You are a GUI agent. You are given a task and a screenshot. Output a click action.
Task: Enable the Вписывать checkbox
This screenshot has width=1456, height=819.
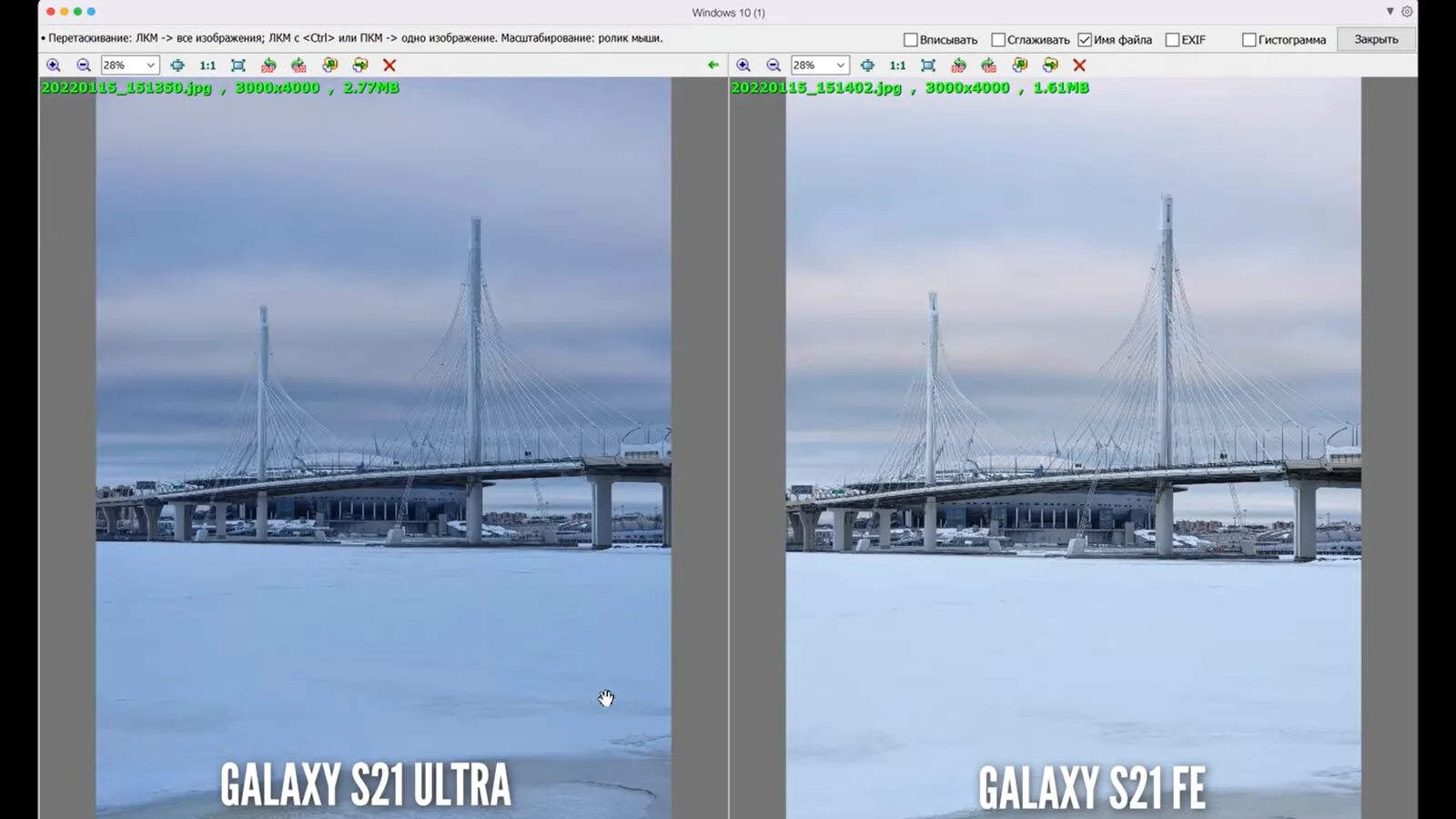coord(910,40)
